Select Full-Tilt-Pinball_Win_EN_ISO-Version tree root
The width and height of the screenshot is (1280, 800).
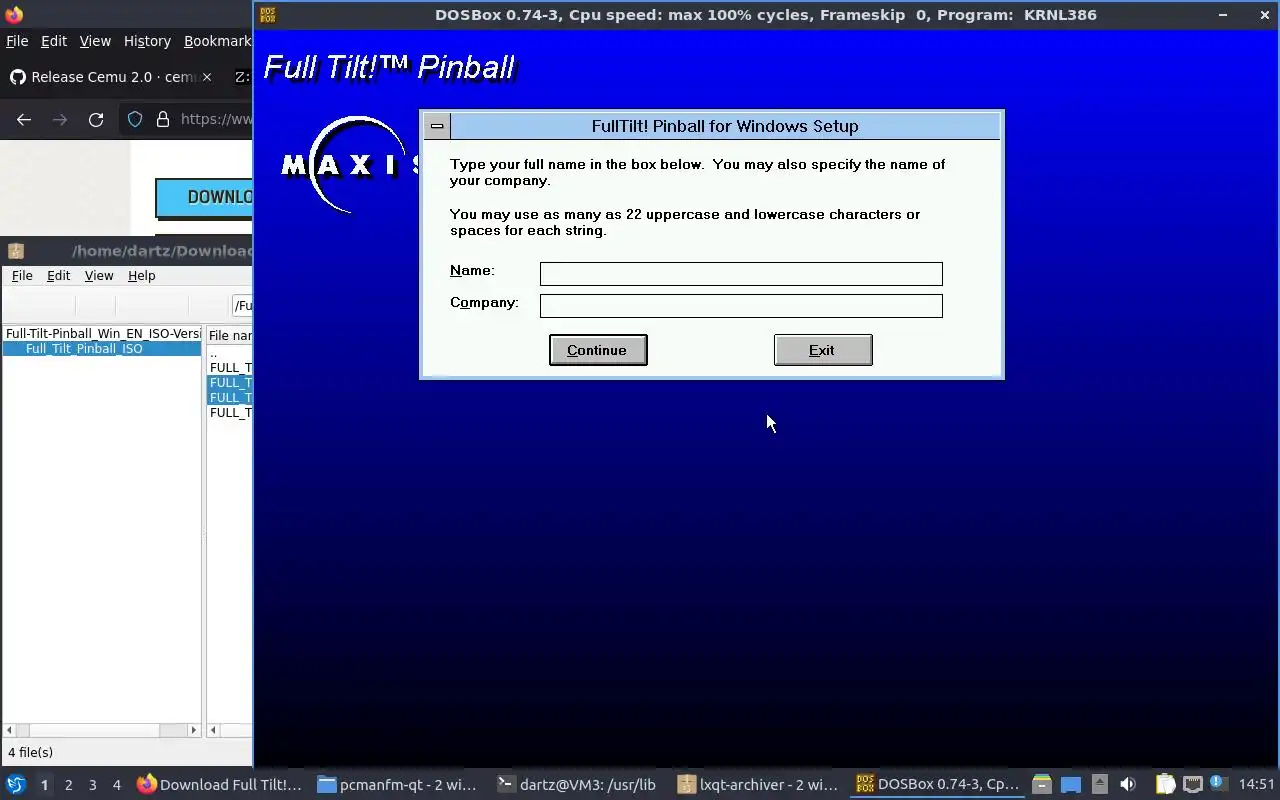coord(103,333)
